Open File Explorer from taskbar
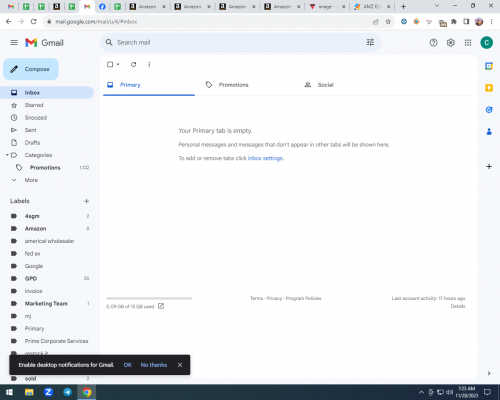Screen dimensions: 500x400 [x=29, y=392]
